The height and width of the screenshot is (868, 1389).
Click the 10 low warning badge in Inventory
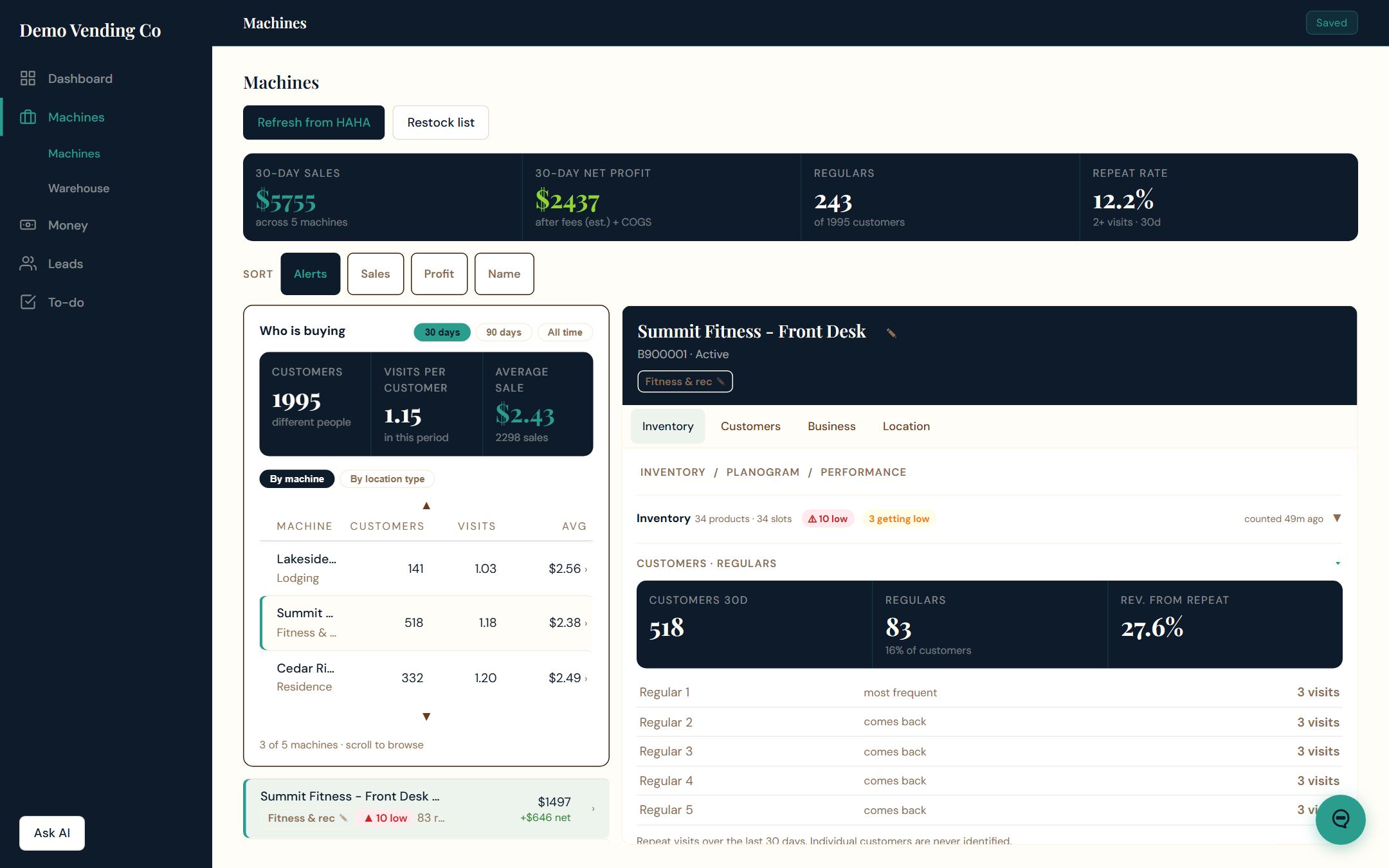[x=828, y=519]
